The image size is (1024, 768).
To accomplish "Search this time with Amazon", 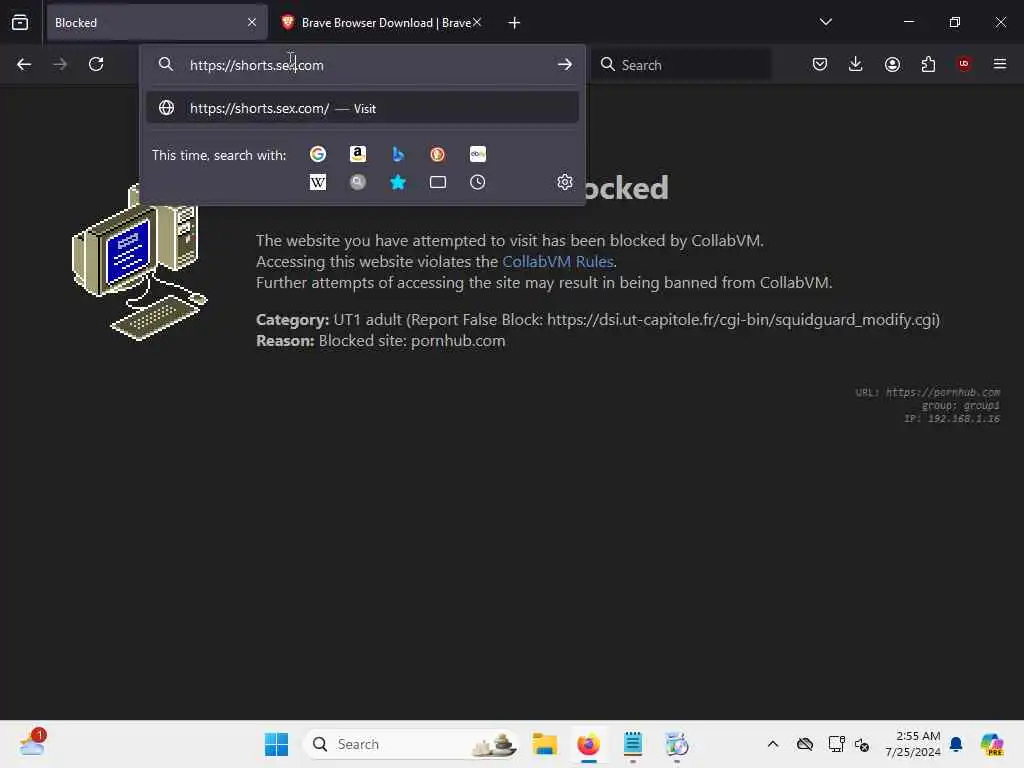I will [x=358, y=154].
